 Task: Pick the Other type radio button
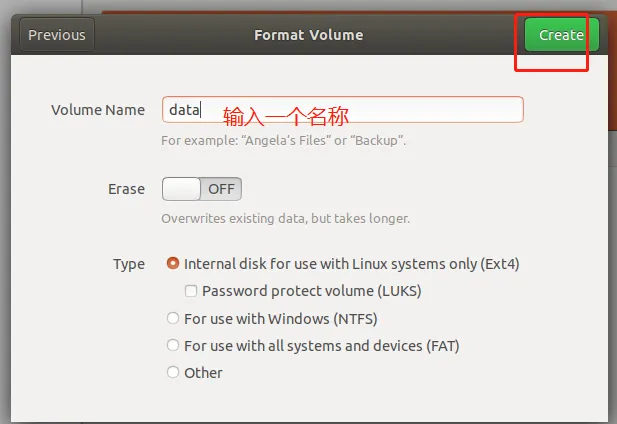[174, 373]
